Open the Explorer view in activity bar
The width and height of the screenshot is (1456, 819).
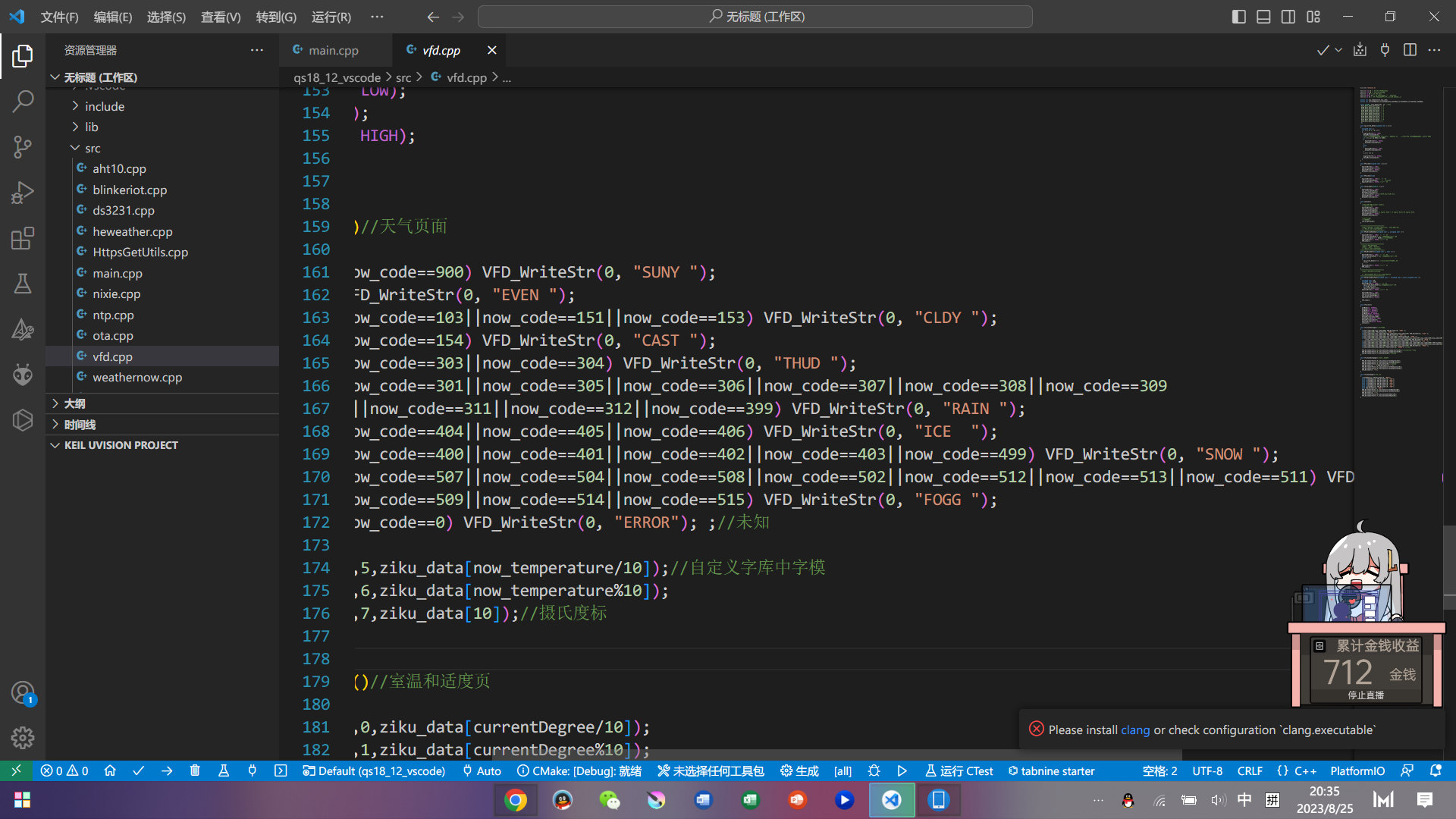[23, 55]
